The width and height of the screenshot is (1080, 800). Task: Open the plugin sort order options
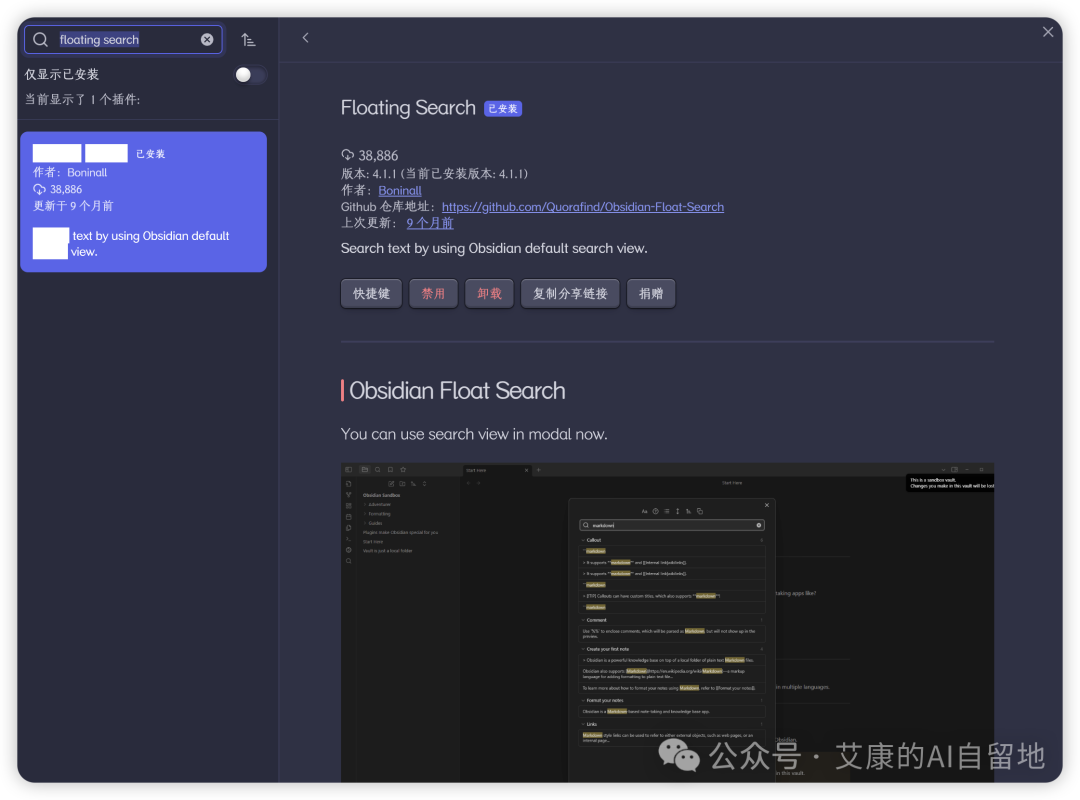click(249, 40)
